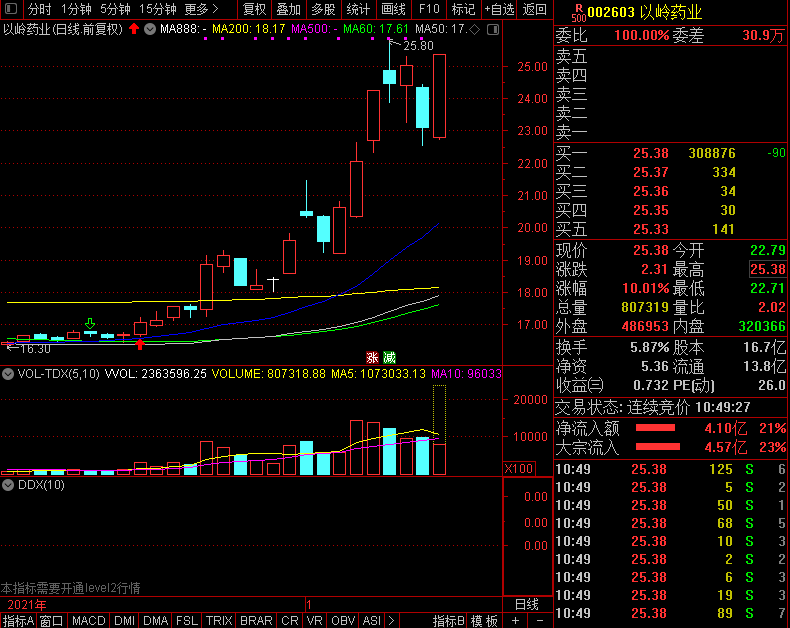Toggle 复权 price adjustment
This screenshot has width=790, height=628.
(x=255, y=9)
